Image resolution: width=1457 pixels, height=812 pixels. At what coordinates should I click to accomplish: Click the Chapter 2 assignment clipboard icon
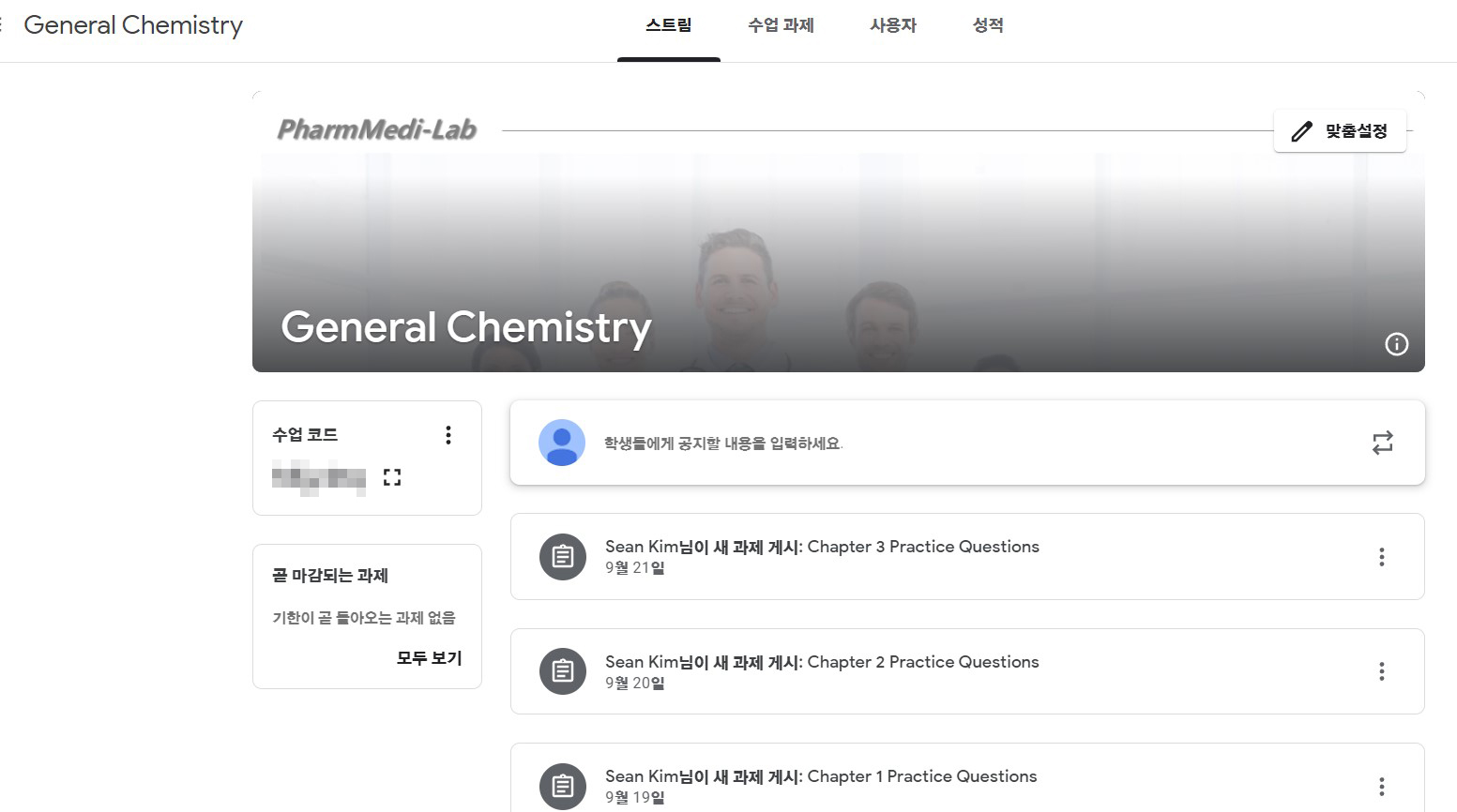(x=563, y=671)
